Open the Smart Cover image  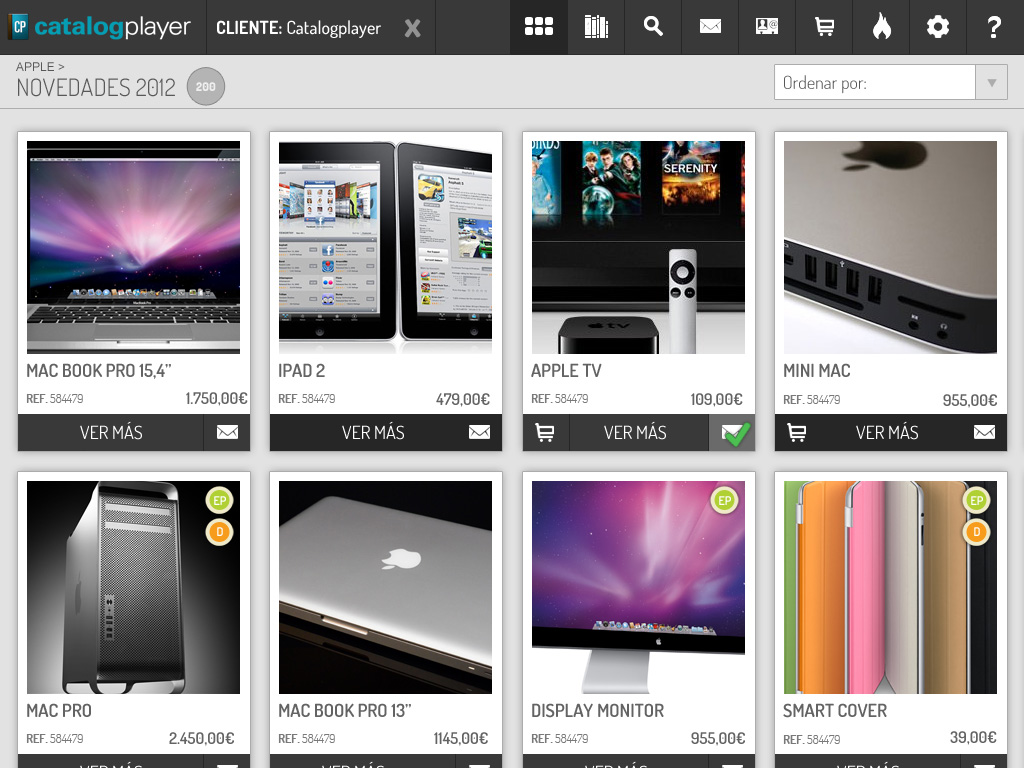point(890,588)
